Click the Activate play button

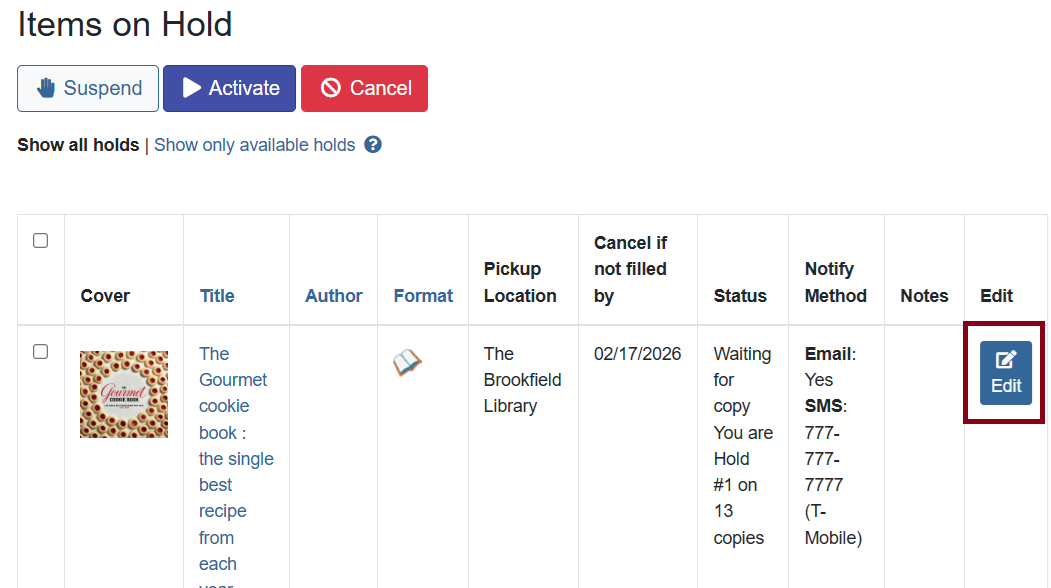229,88
